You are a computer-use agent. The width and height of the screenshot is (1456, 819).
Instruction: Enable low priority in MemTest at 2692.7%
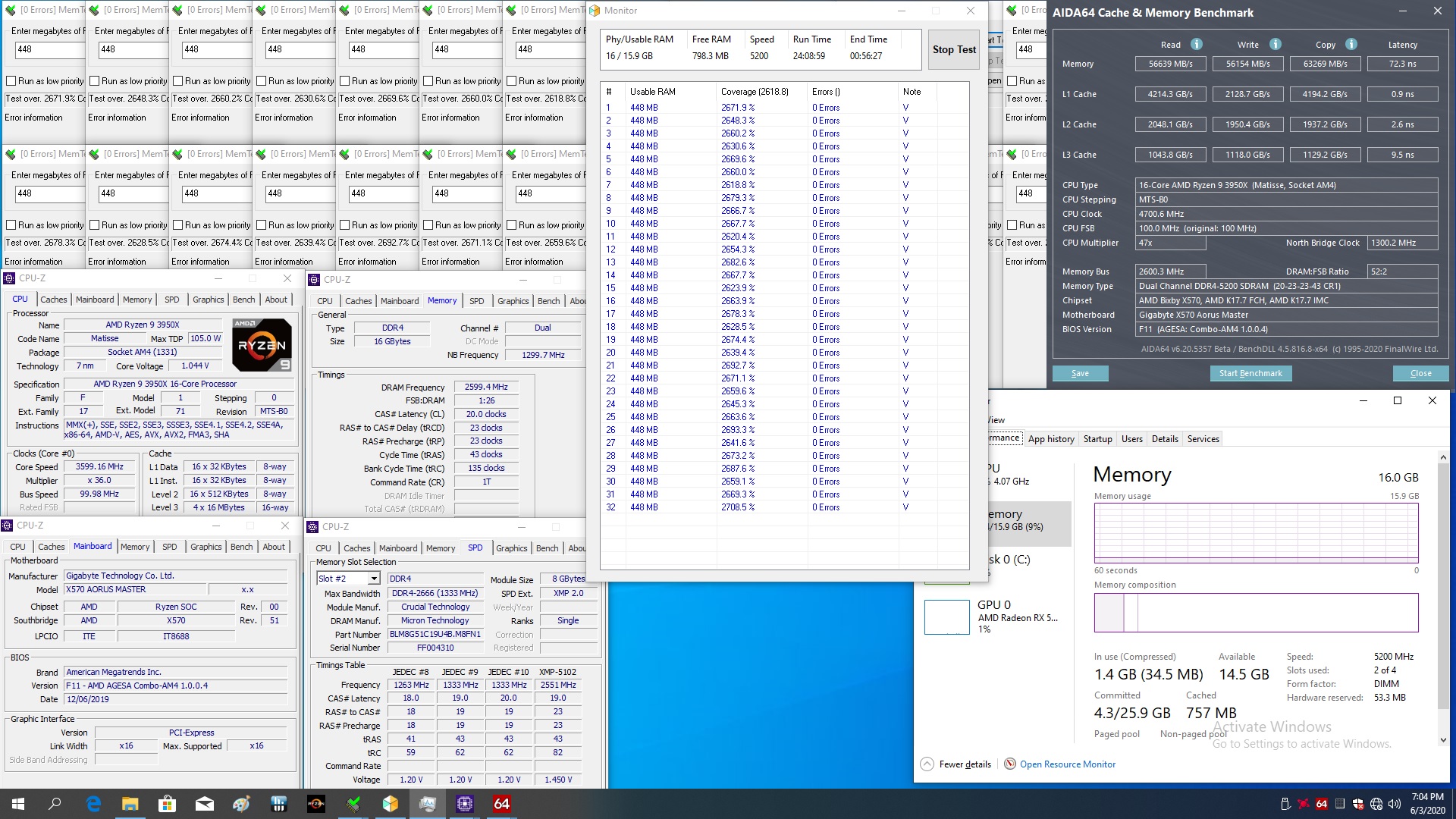click(x=345, y=225)
